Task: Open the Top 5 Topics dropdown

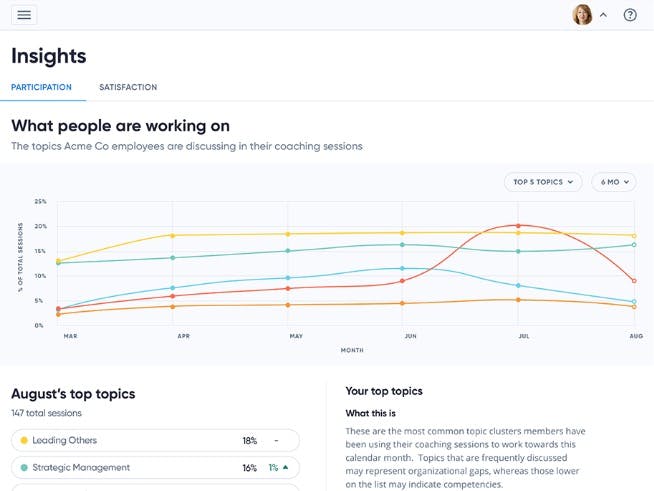Action: (x=544, y=182)
